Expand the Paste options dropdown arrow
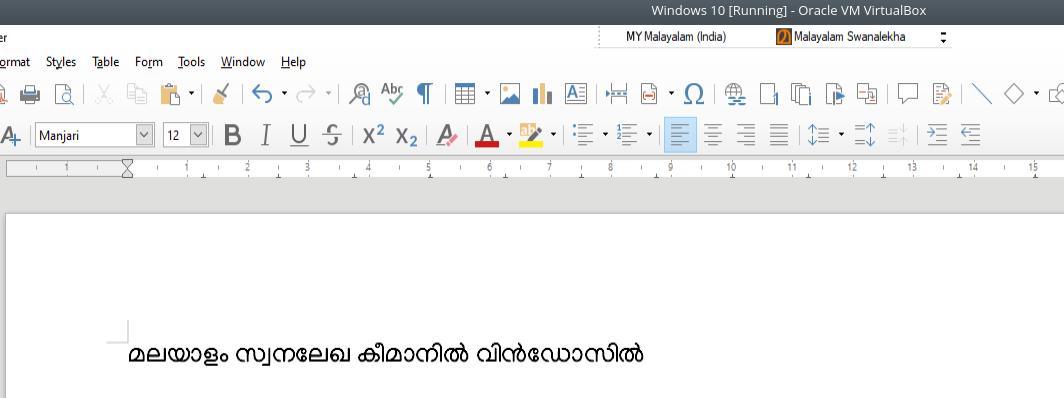The image size is (1064, 398). [x=191, y=94]
